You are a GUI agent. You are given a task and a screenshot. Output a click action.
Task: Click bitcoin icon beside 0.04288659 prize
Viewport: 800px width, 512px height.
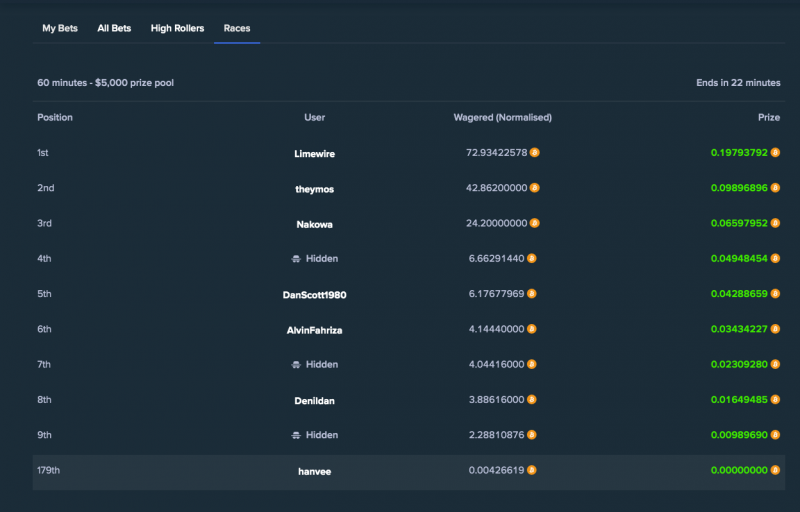point(775,294)
